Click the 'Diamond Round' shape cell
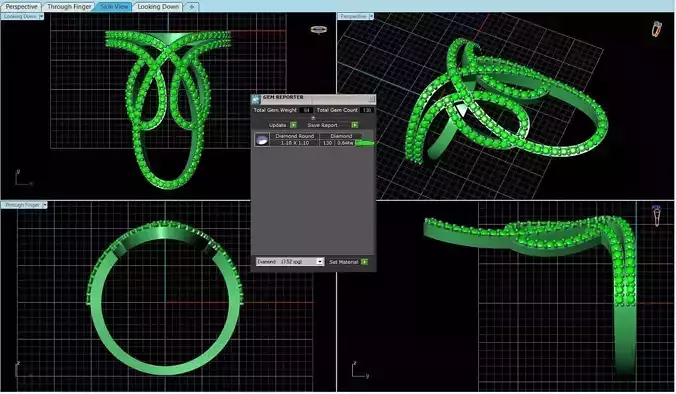 coord(294,136)
